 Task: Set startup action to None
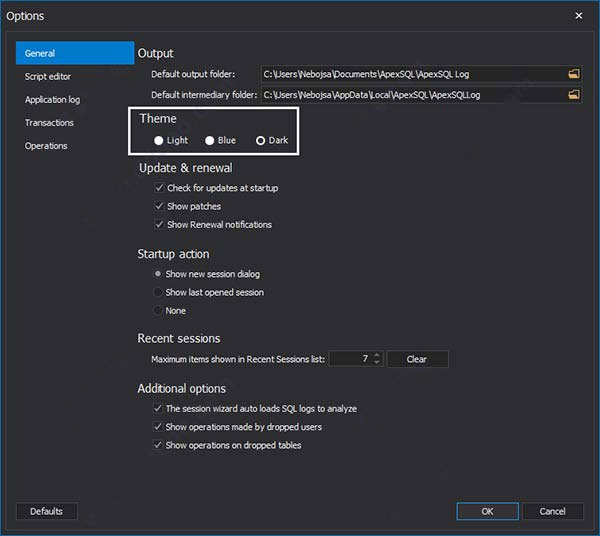click(x=158, y=311)
